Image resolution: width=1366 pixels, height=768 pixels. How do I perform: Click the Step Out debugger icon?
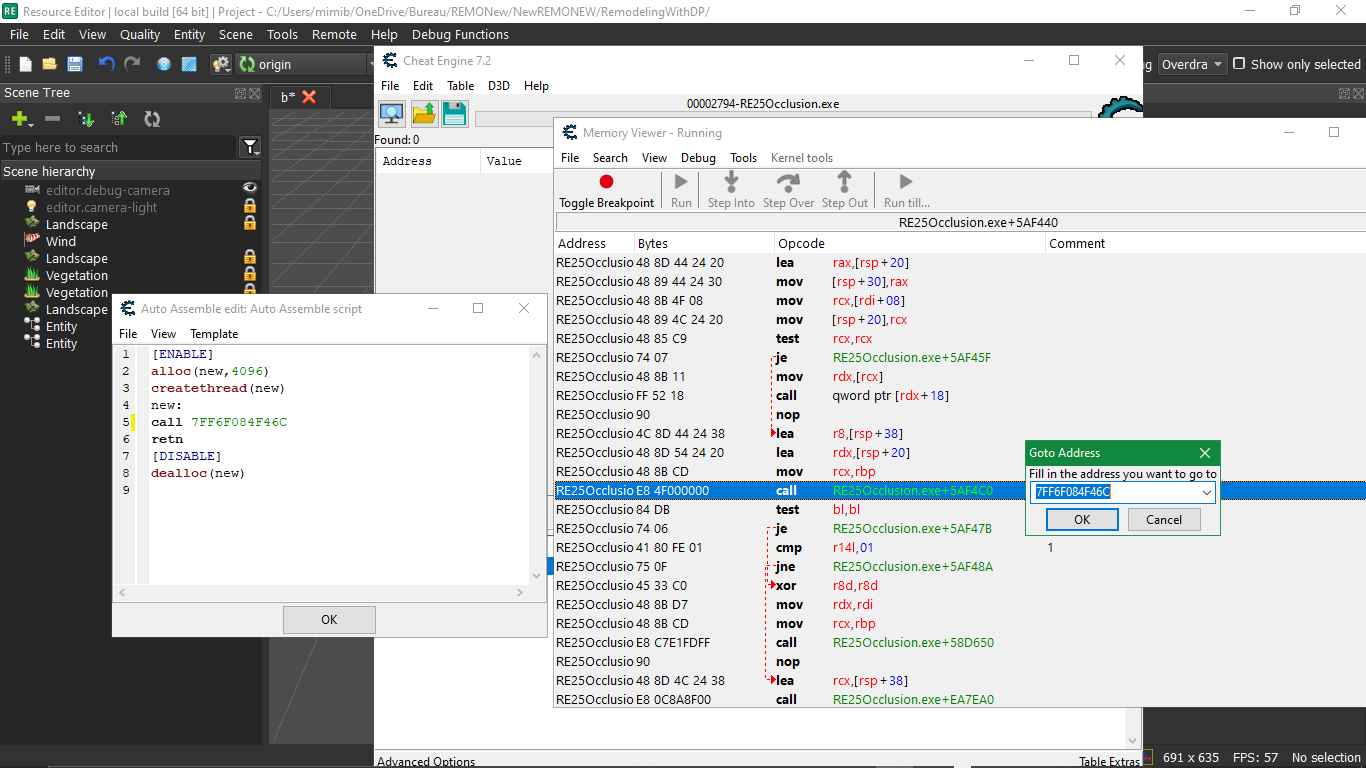click(x=844, y=182)
